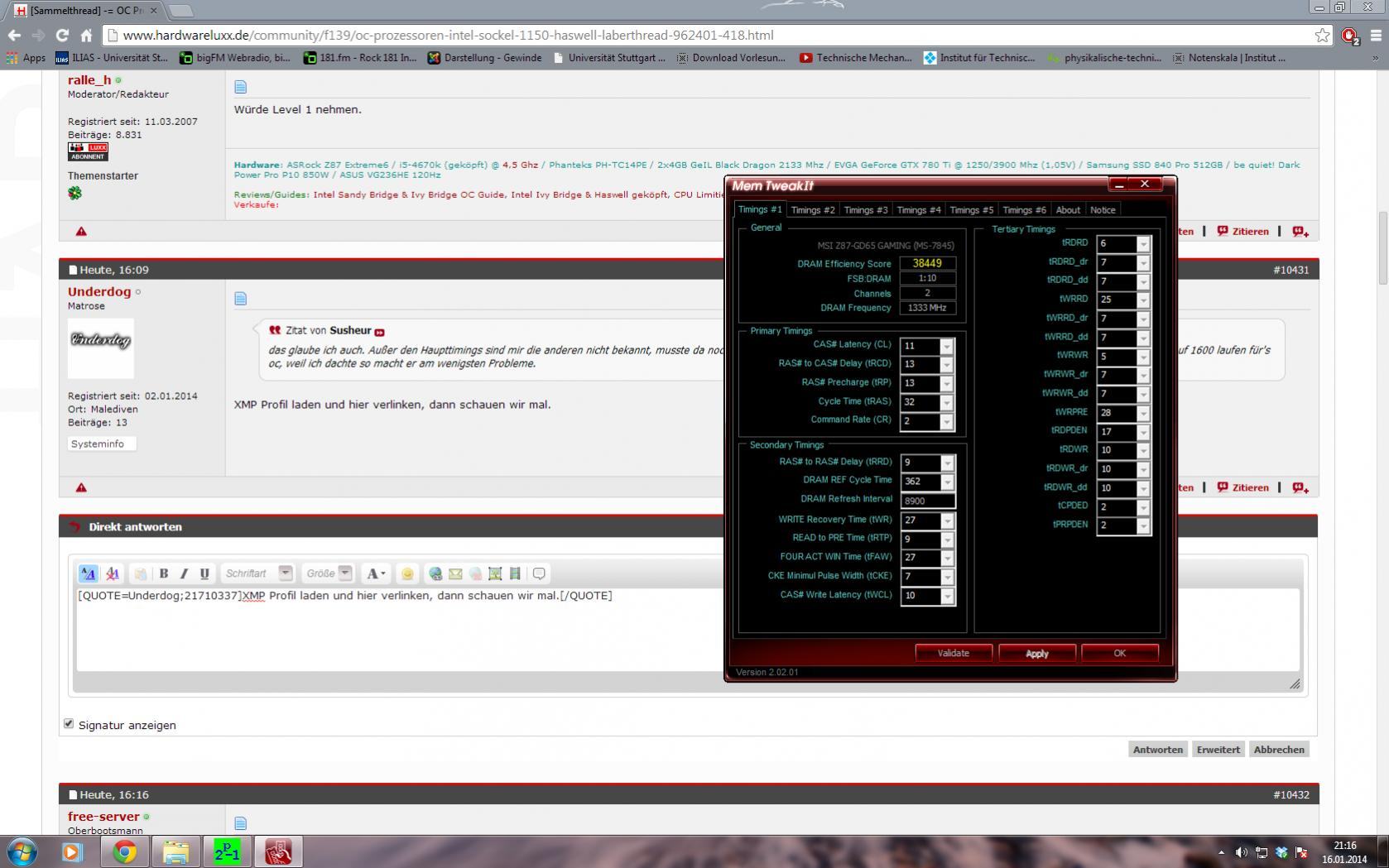Image resolution: width=1389 pixels, height=868 pixels.
Task: Click Chrome reload page button
Action: coord(61,35)
